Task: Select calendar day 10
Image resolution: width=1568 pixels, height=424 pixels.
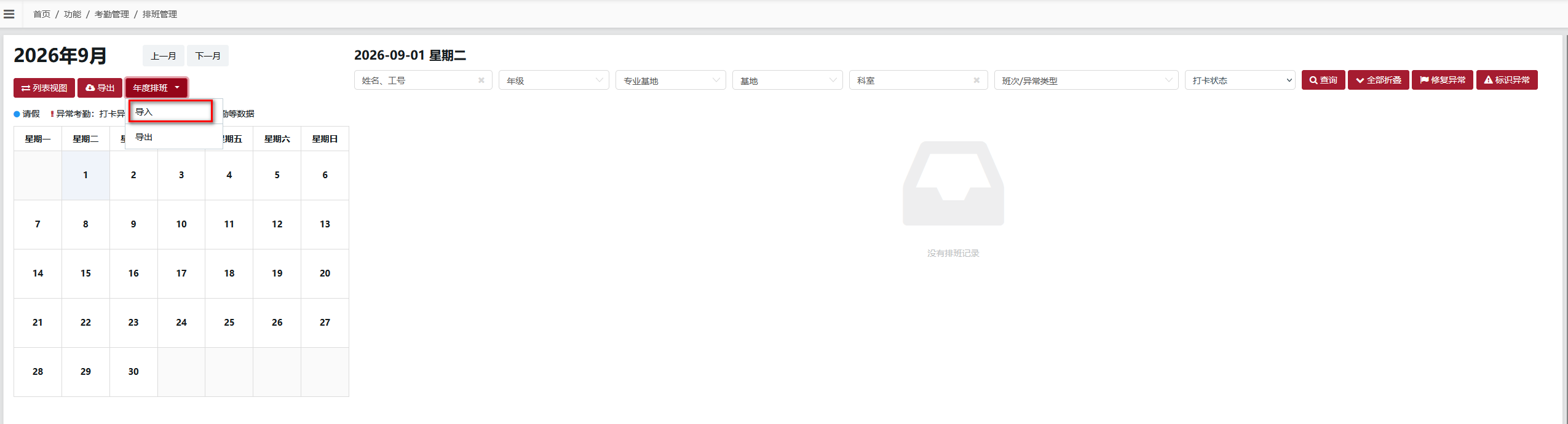Action: click(181, 224)
